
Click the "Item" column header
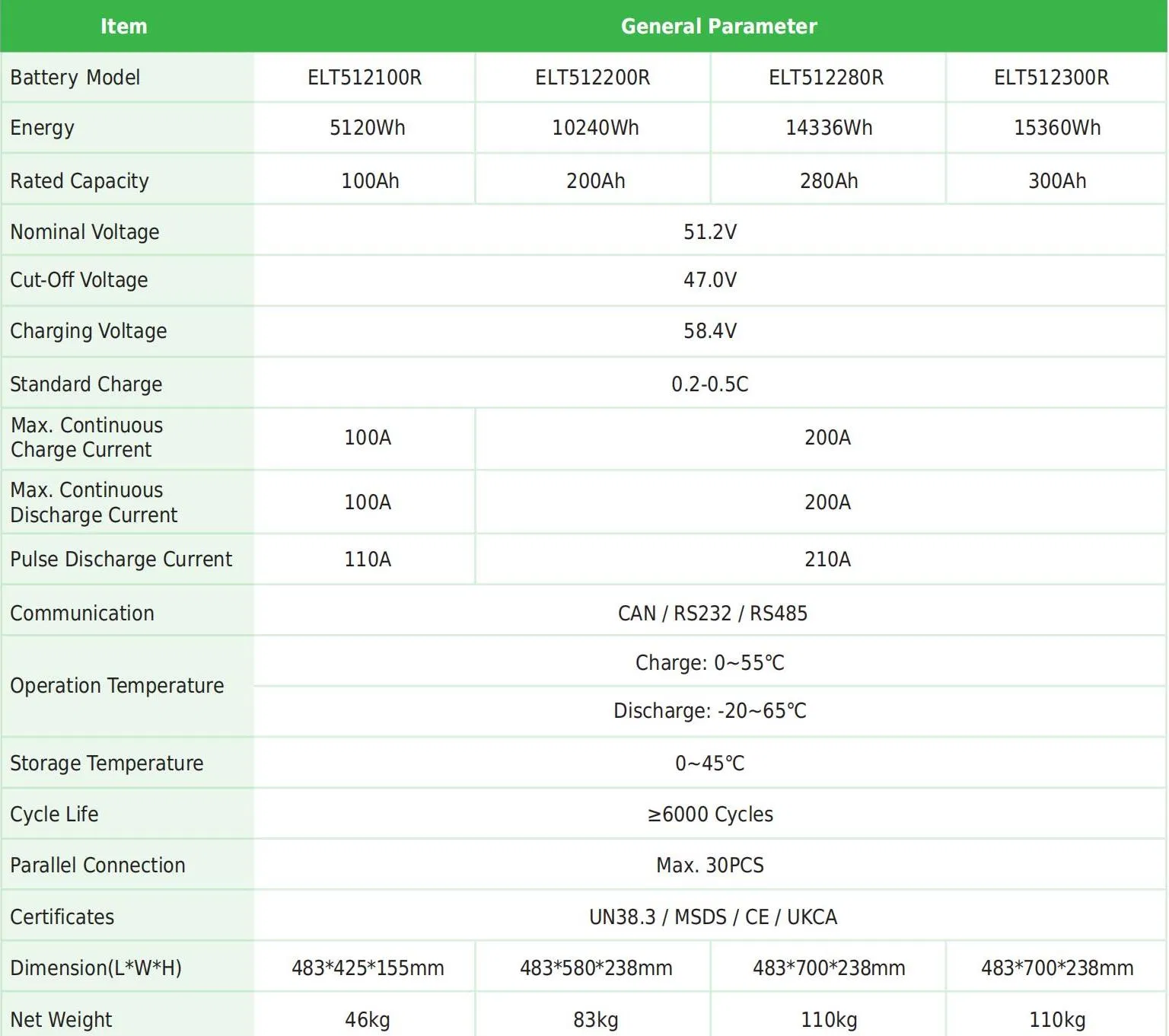click(x=124, y=27)
